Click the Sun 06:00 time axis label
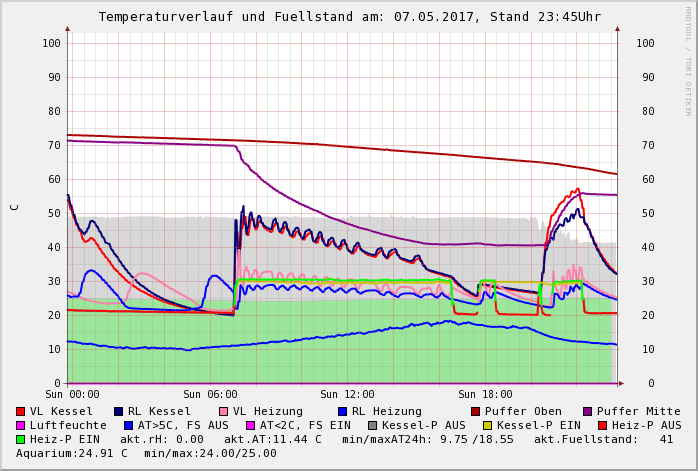This screenshot has height=471, width=698. coord(209,395)
